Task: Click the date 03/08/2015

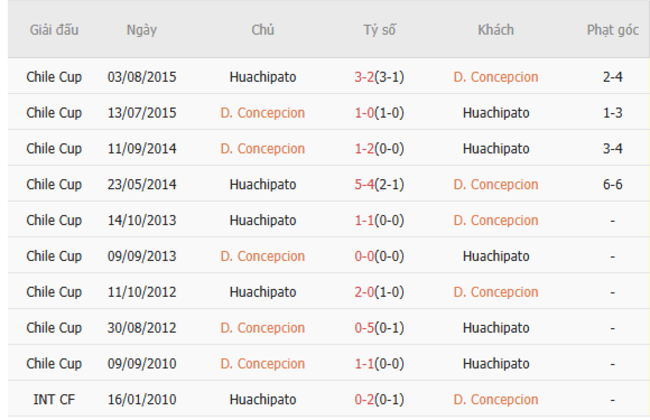Action: [x=141, y=77]
